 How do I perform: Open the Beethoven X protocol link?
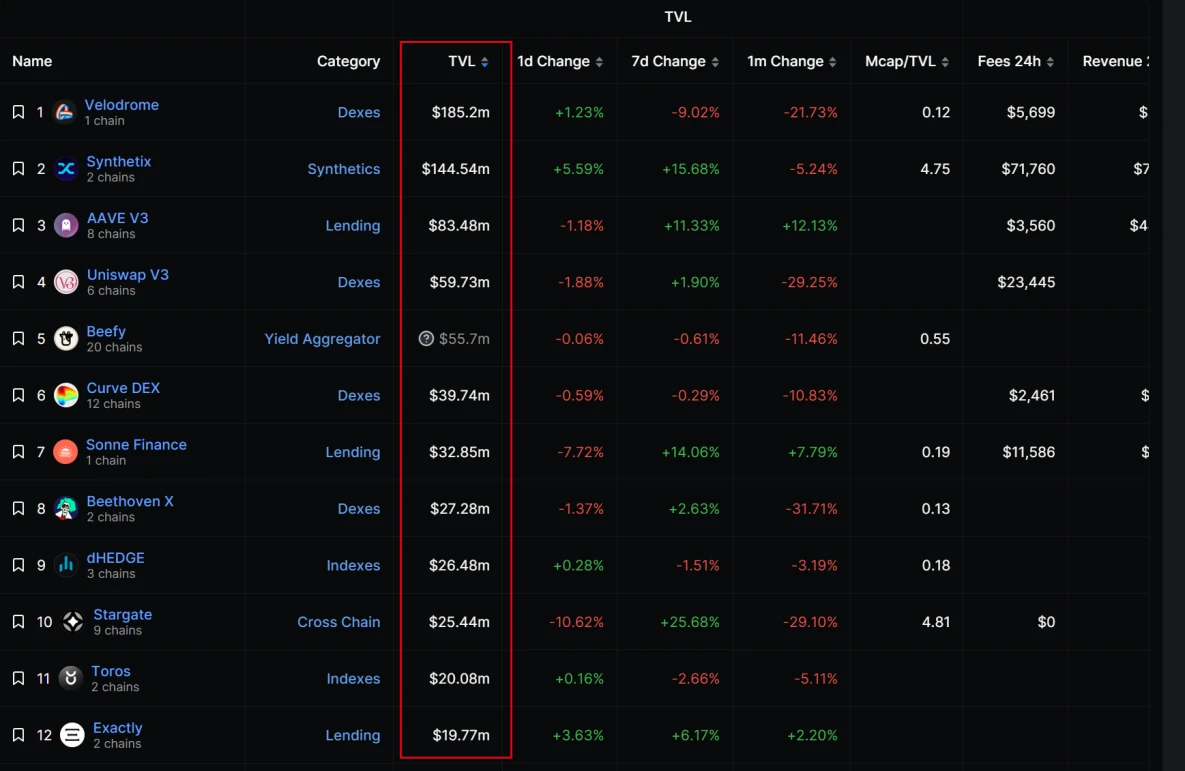[x=130, y=501]
